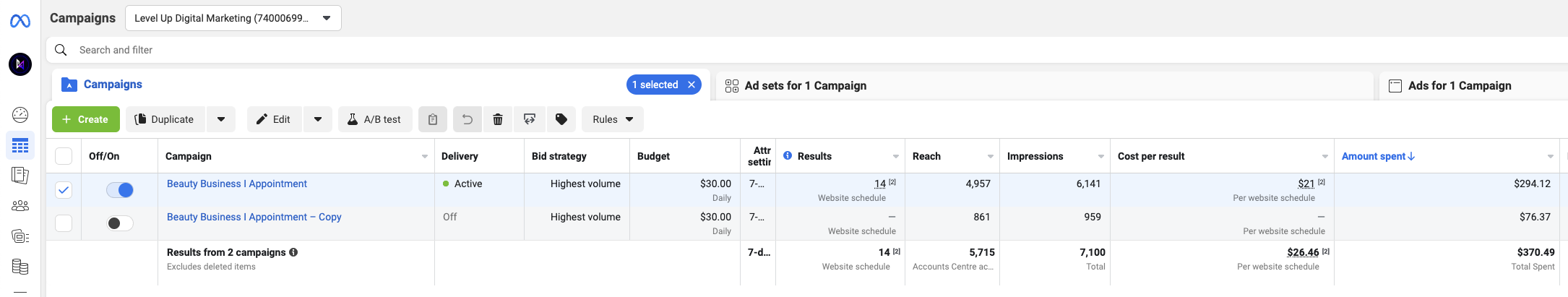Click the info icon beside Results header
1568x297 pixels.
coord(788,155)
